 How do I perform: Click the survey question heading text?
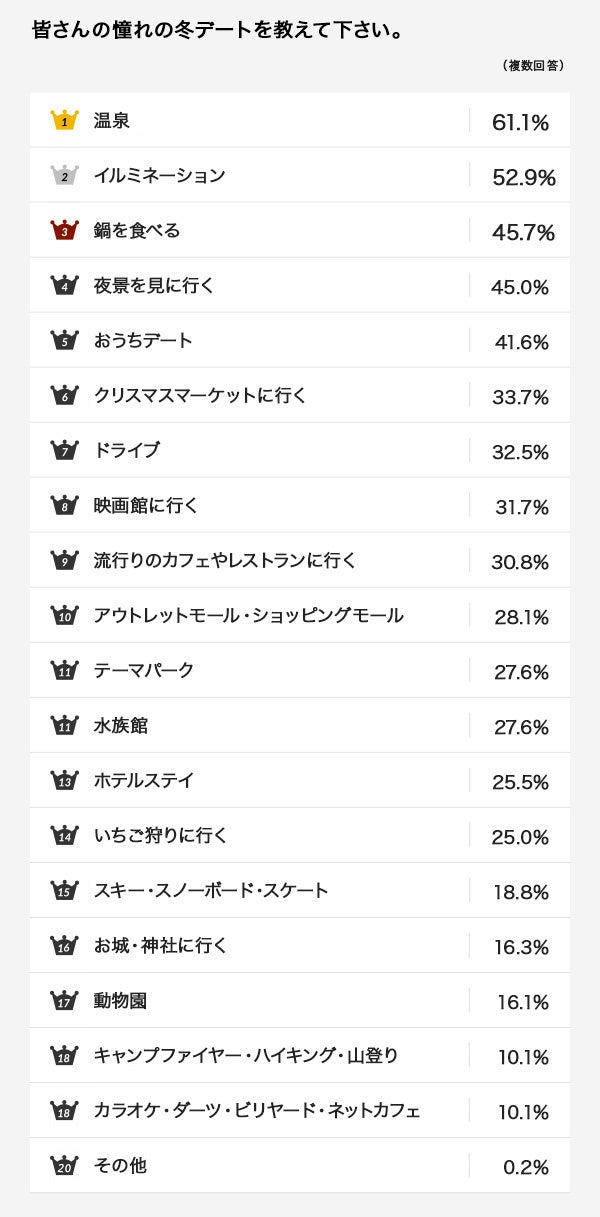click(x=218, y=31)
